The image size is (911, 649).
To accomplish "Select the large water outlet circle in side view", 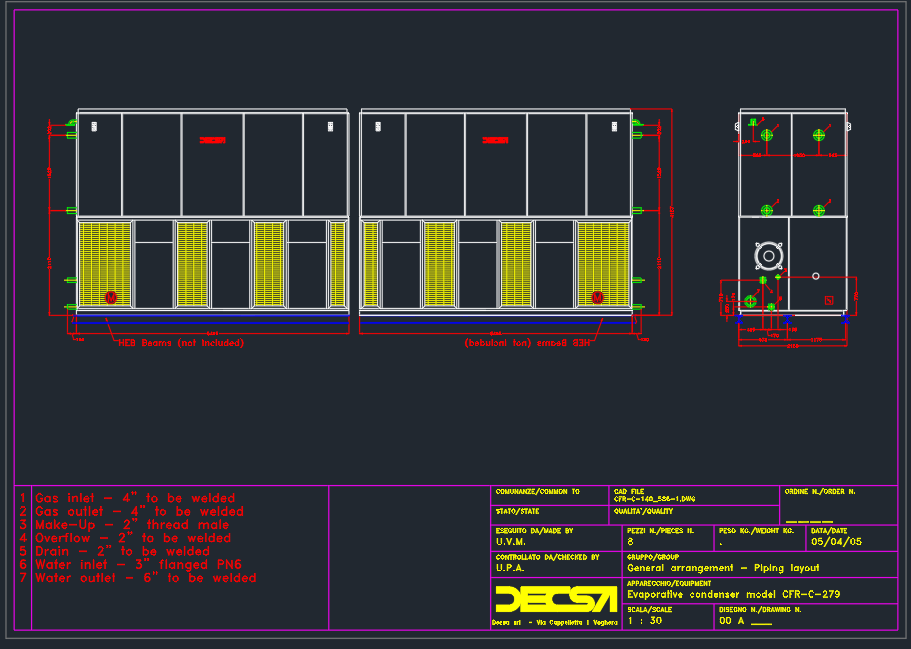I will [751, 301].
